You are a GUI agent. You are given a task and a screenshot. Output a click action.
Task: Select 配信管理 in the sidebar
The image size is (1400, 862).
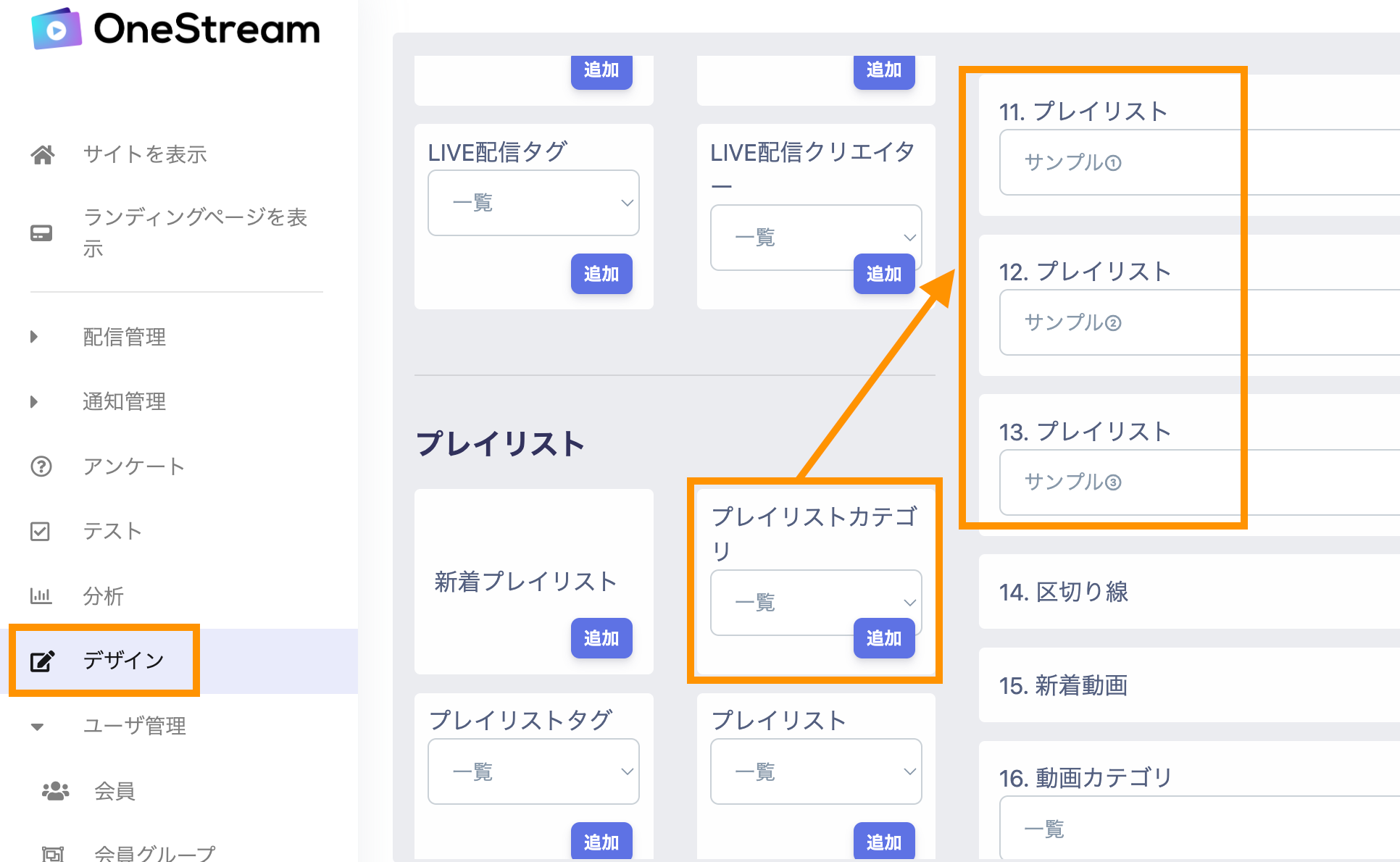(124, 337)
